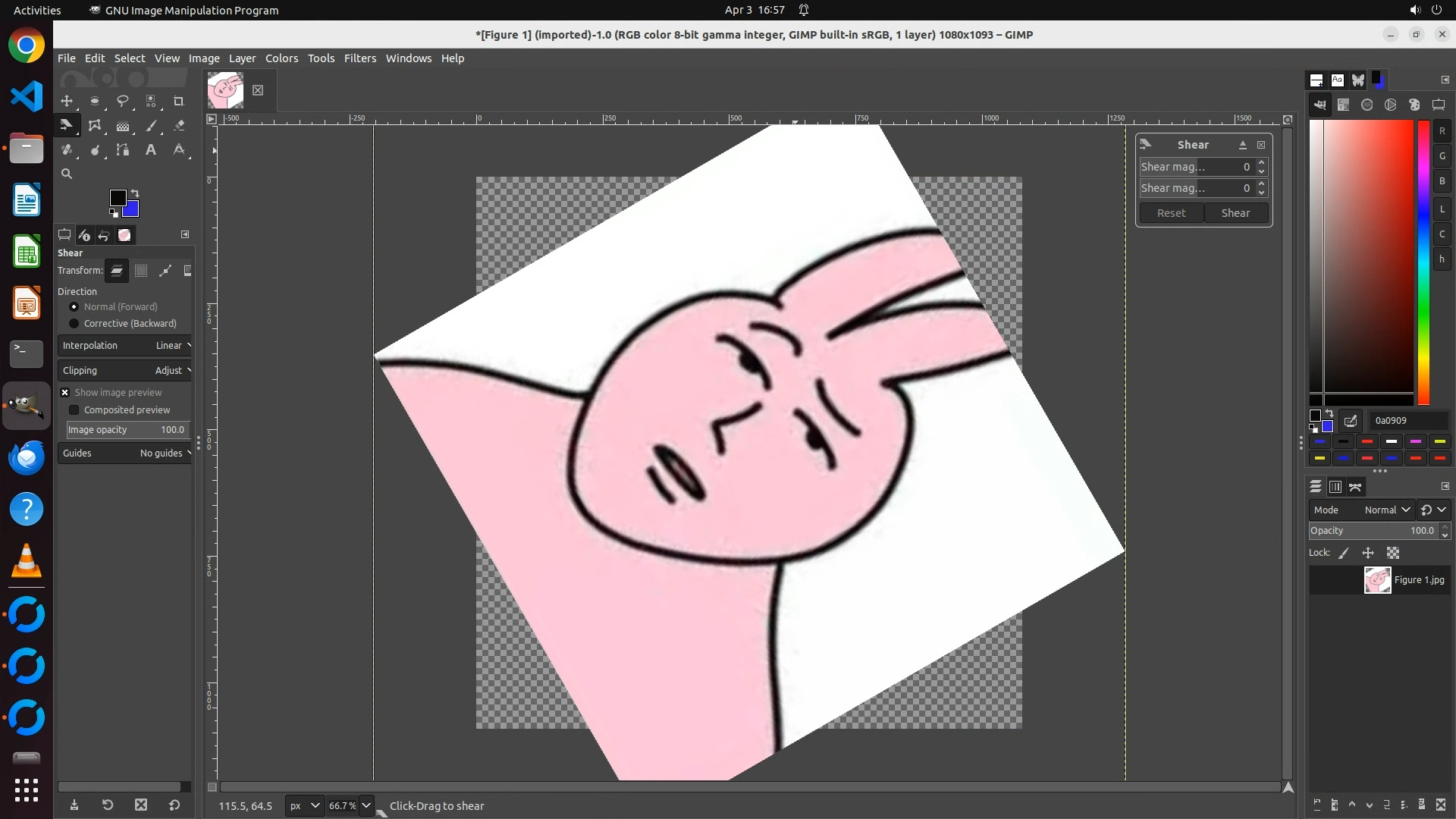Select the Zoom magnifier tool

[x=67, y=174]
